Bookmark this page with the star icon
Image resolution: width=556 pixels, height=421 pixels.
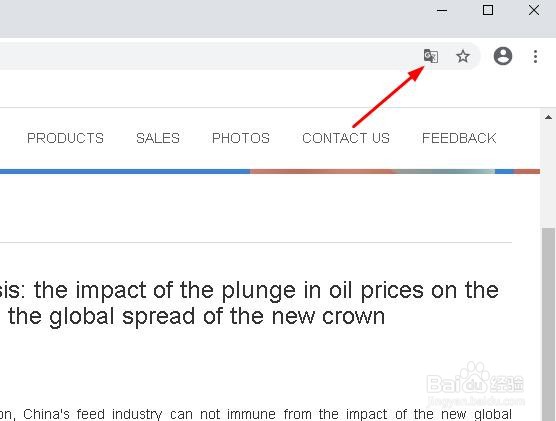[463, 56]
